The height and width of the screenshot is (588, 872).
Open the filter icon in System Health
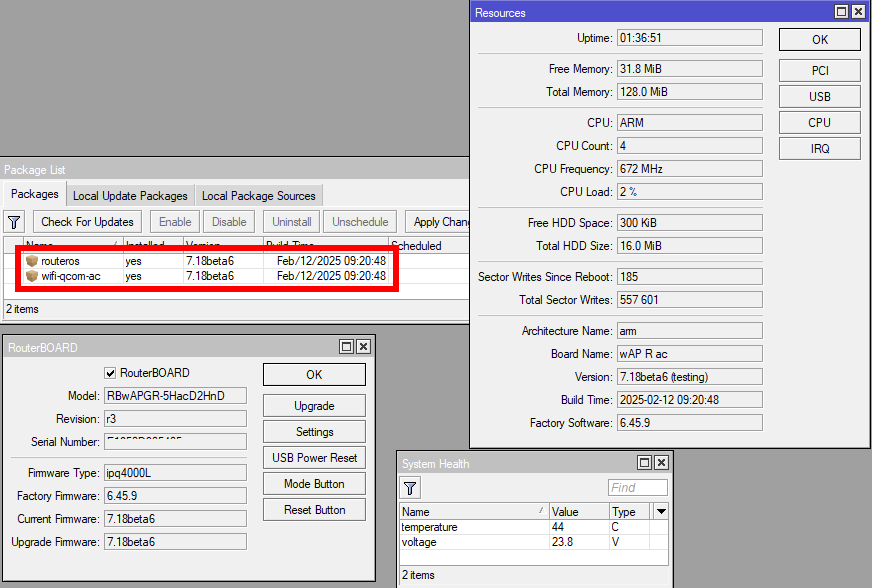click(x=410, y=488)
